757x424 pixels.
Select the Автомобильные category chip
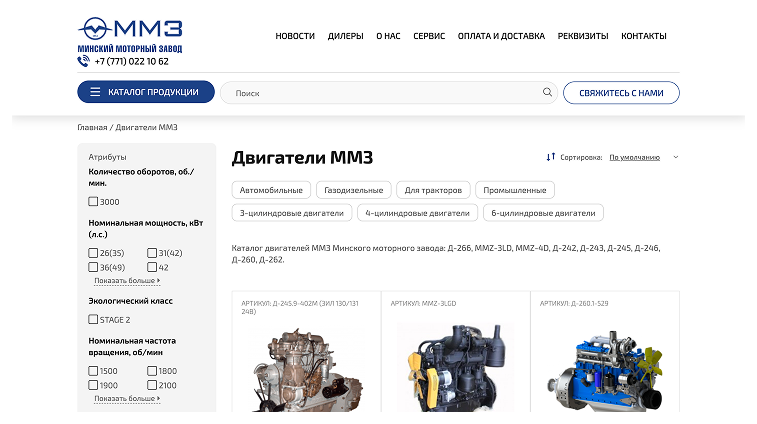271,190
